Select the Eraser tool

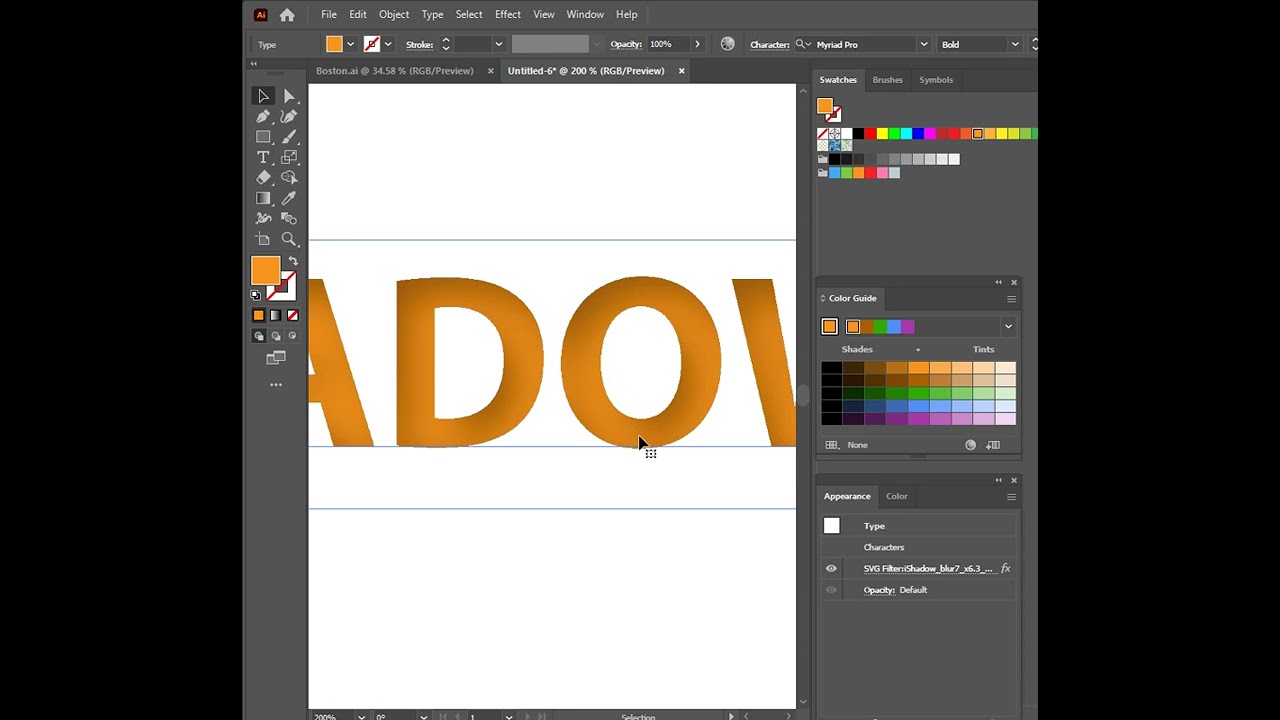[263, 177]
